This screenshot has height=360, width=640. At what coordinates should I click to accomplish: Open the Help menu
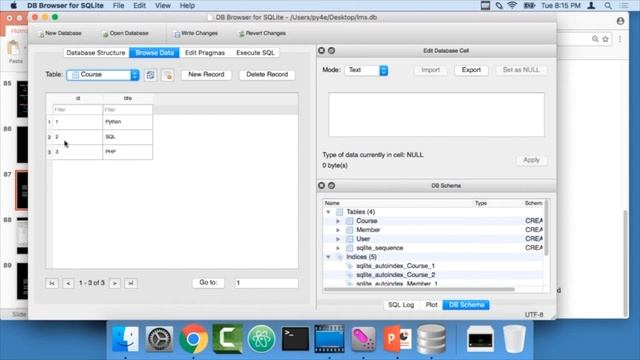coord(187,6)
